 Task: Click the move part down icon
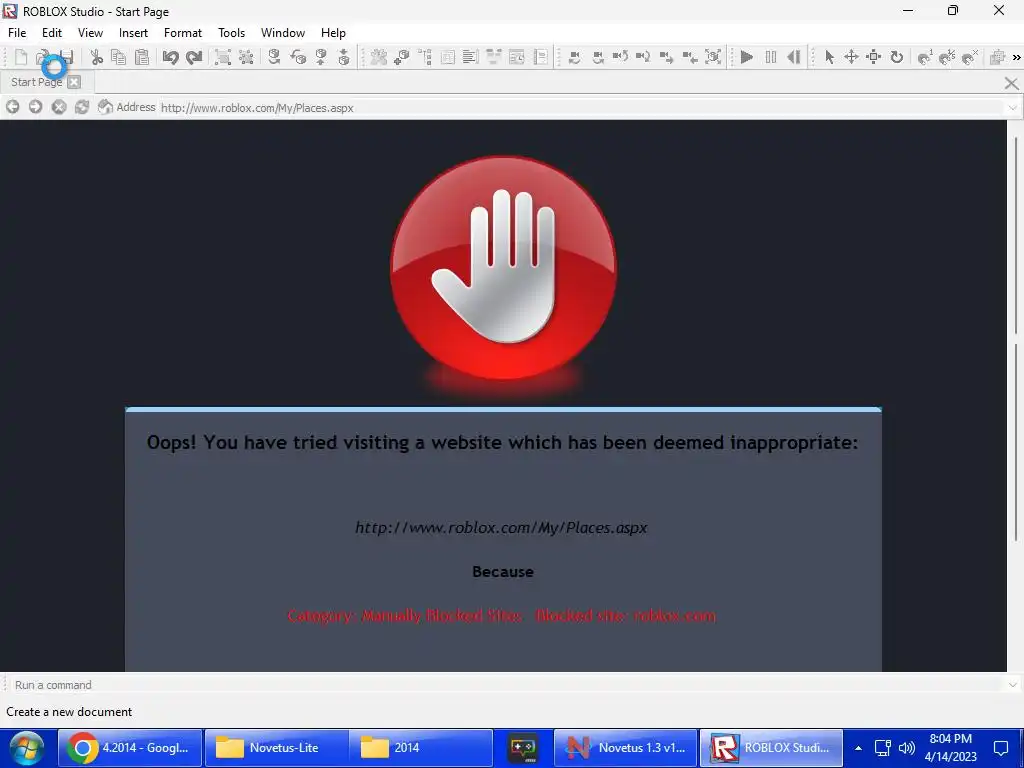pyautogui.click(x=344, y=57)
